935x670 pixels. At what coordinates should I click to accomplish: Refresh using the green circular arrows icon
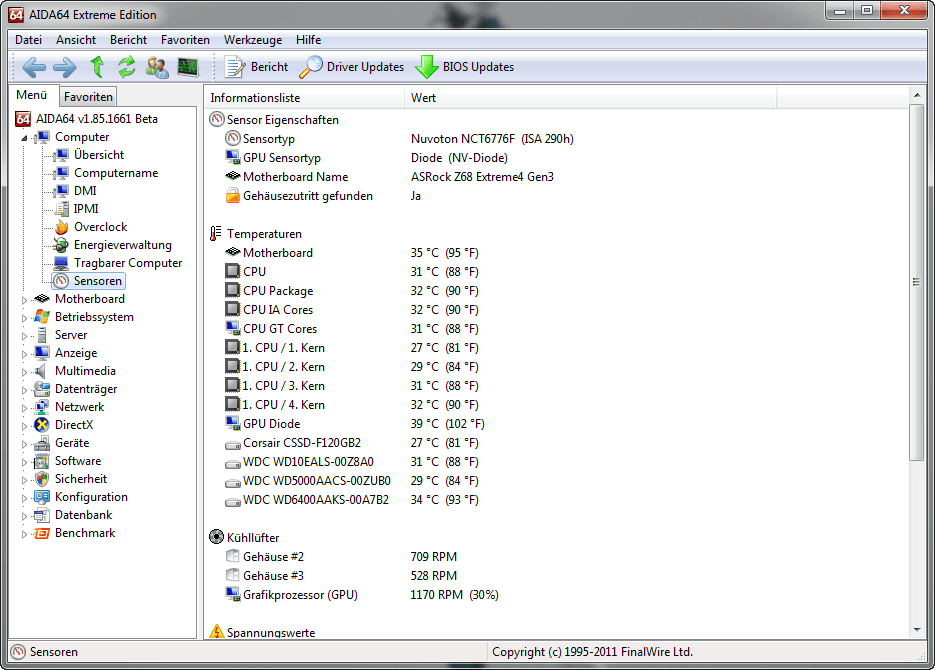click(x=126, y=67)
